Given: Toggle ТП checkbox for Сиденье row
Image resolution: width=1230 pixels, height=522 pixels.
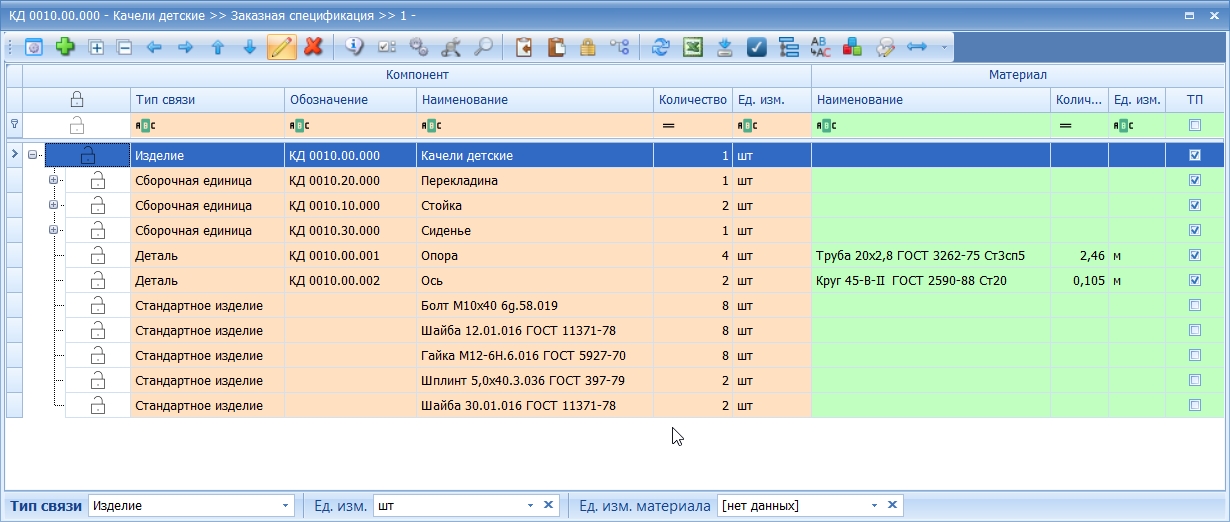Looking at the screenshot, I should (x=1194, y=230).
